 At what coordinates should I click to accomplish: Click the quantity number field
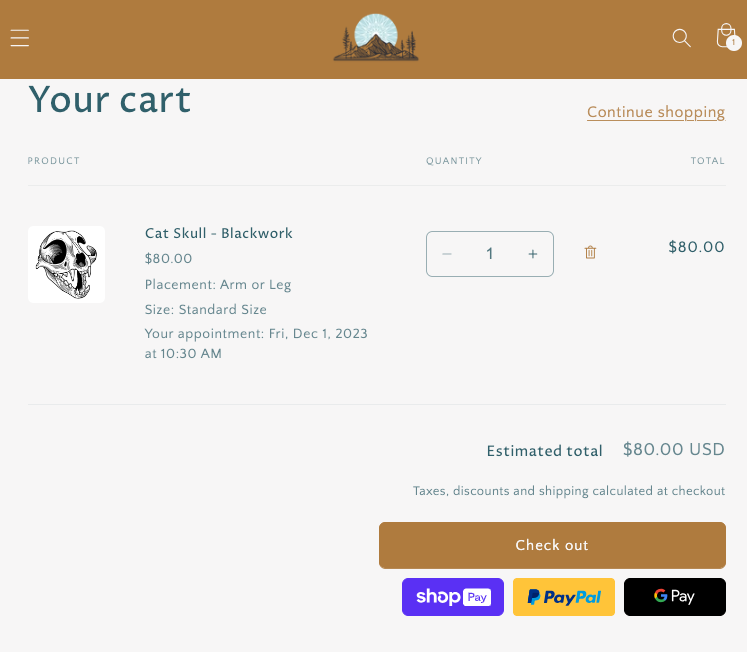click(x=490, y=254)
